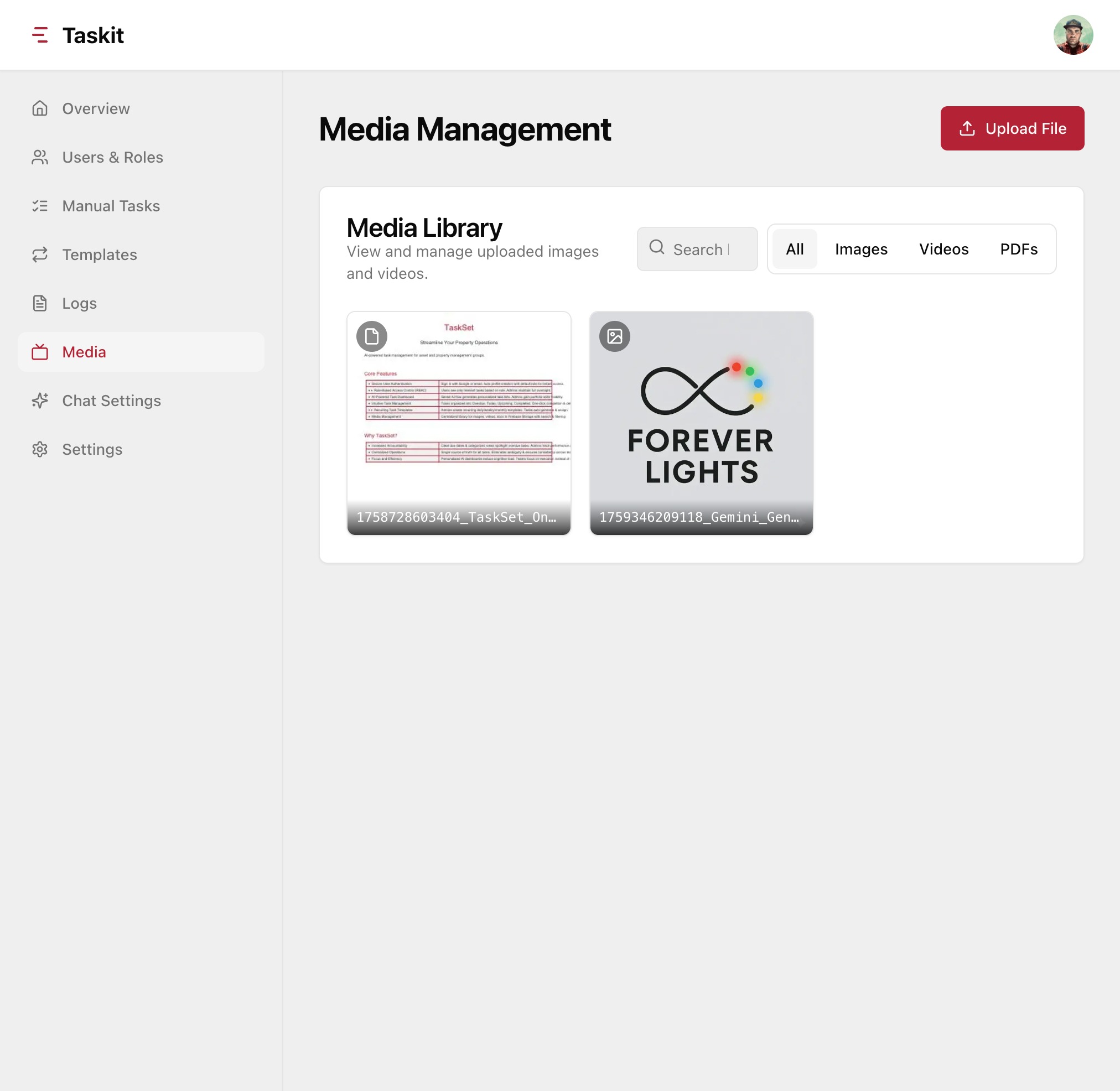Click the Upload File button
The width and height of the screenshot is (1120, 1091).
[x=1012, y=128]
